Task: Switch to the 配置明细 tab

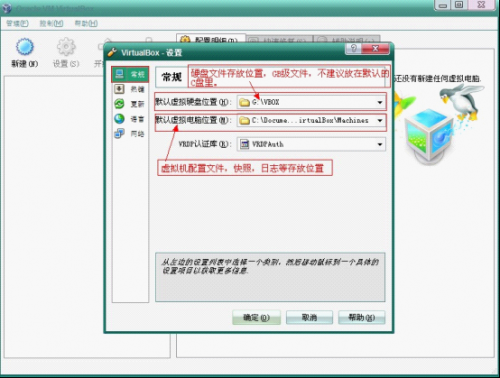Action: pos(211,39)
